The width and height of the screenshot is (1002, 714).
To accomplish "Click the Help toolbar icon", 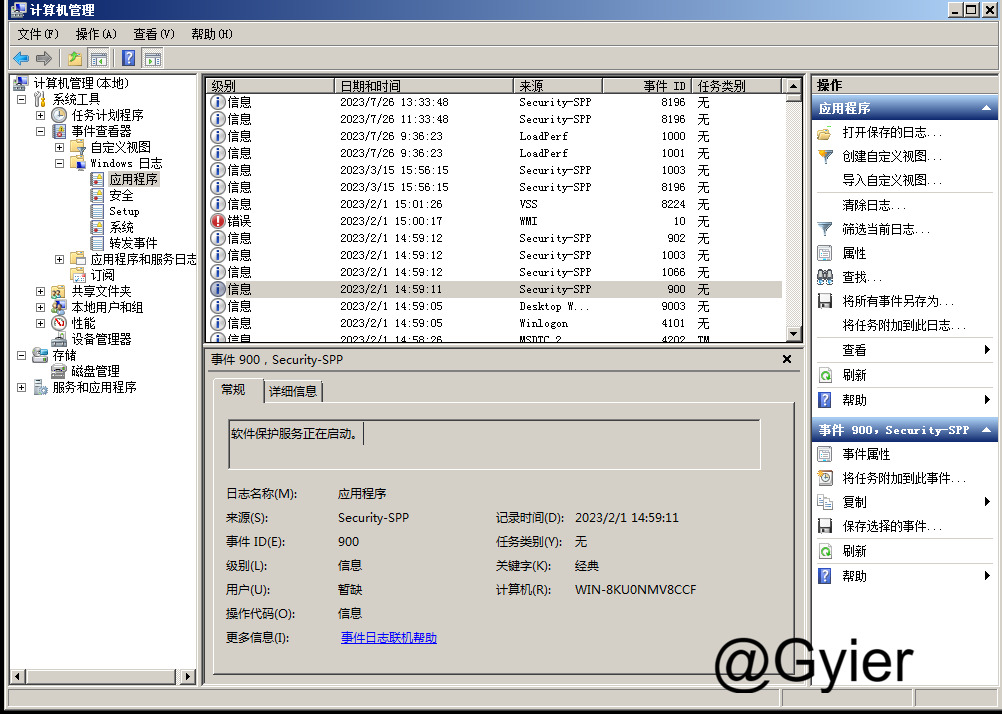I will (128, 59).
